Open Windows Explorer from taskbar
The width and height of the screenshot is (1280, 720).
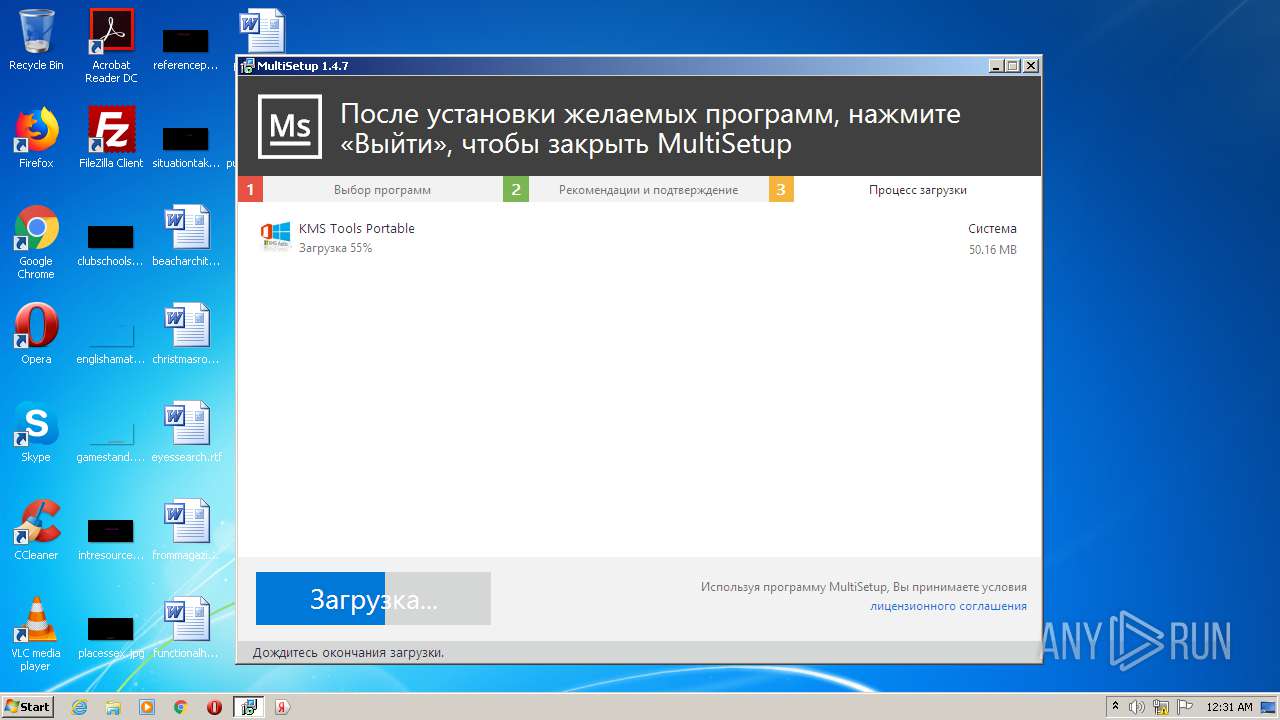[113, 707]
